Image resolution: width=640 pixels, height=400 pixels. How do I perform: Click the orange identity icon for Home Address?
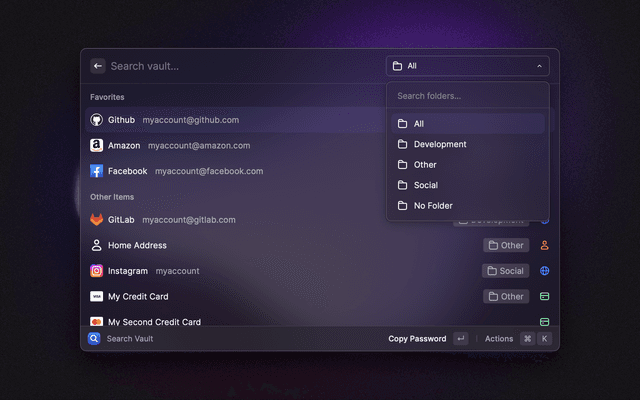(x=545, y=245)
